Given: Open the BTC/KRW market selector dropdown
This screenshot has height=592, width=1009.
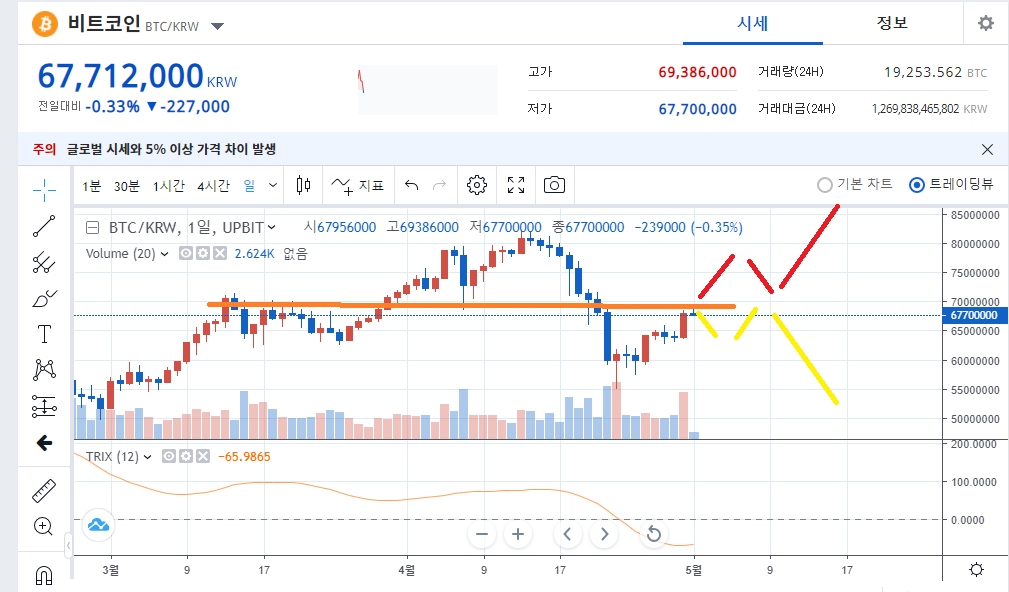Looking at the screenshot, I should click(x=218, y=26).
